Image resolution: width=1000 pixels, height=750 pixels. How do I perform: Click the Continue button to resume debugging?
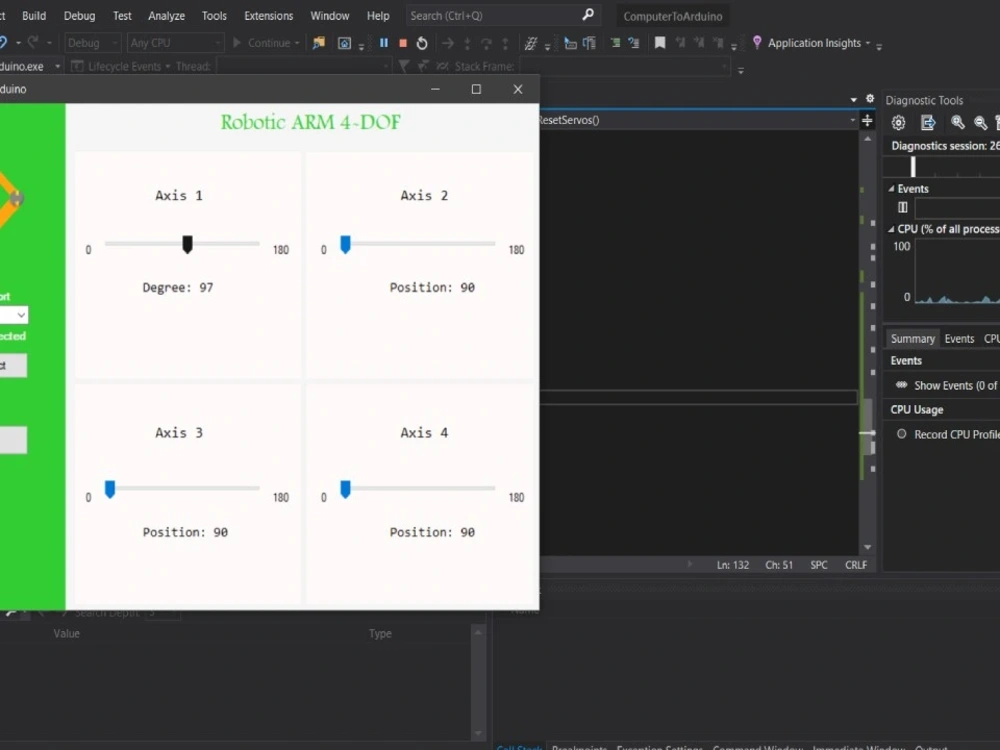click(x=263, y=43)
